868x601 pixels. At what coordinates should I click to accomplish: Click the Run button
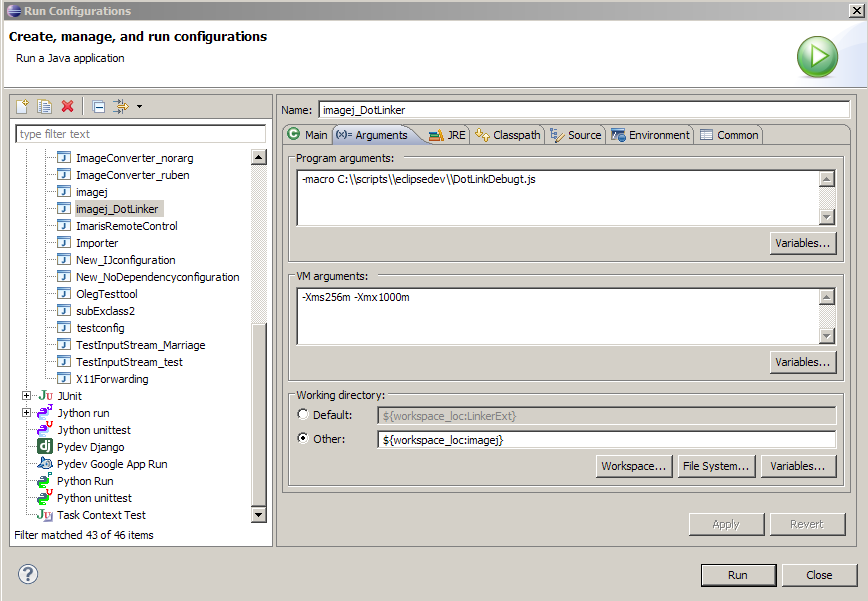(x=737, y=575)
